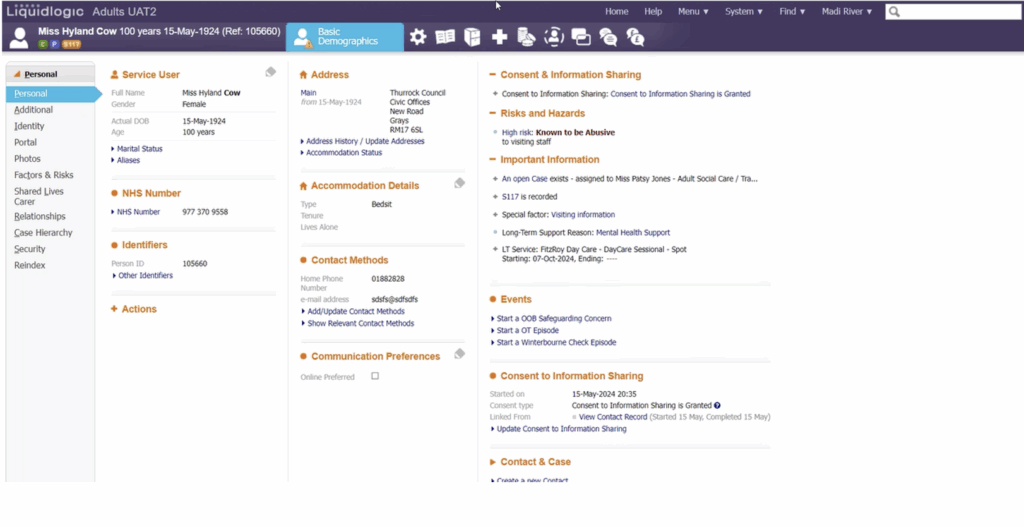Open the Find dropdown in the header
Image resolution: width=1024 pixels, height=527 pixels.
click(792, 12)
